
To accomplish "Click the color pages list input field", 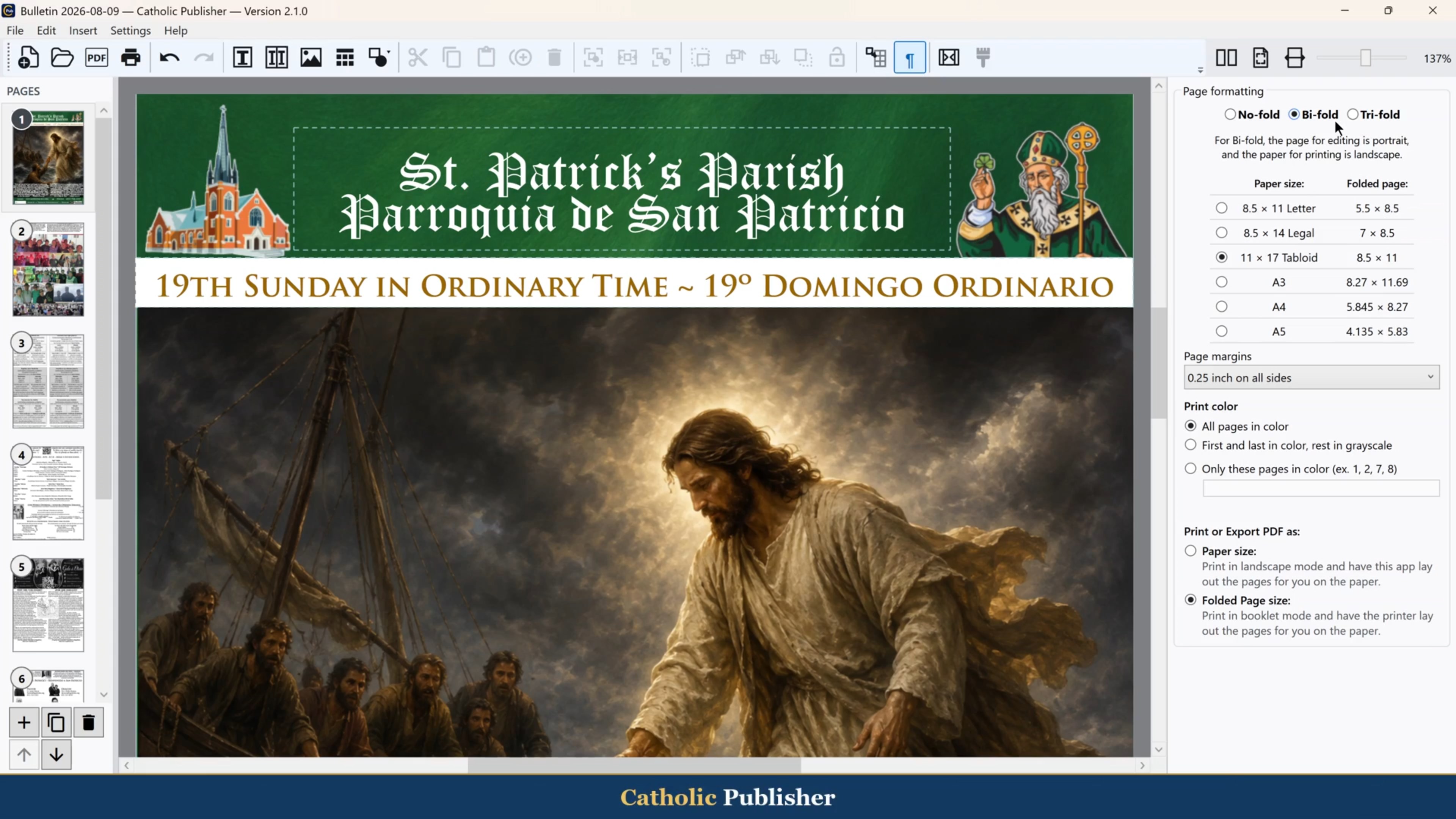I will pos(1321,488).
